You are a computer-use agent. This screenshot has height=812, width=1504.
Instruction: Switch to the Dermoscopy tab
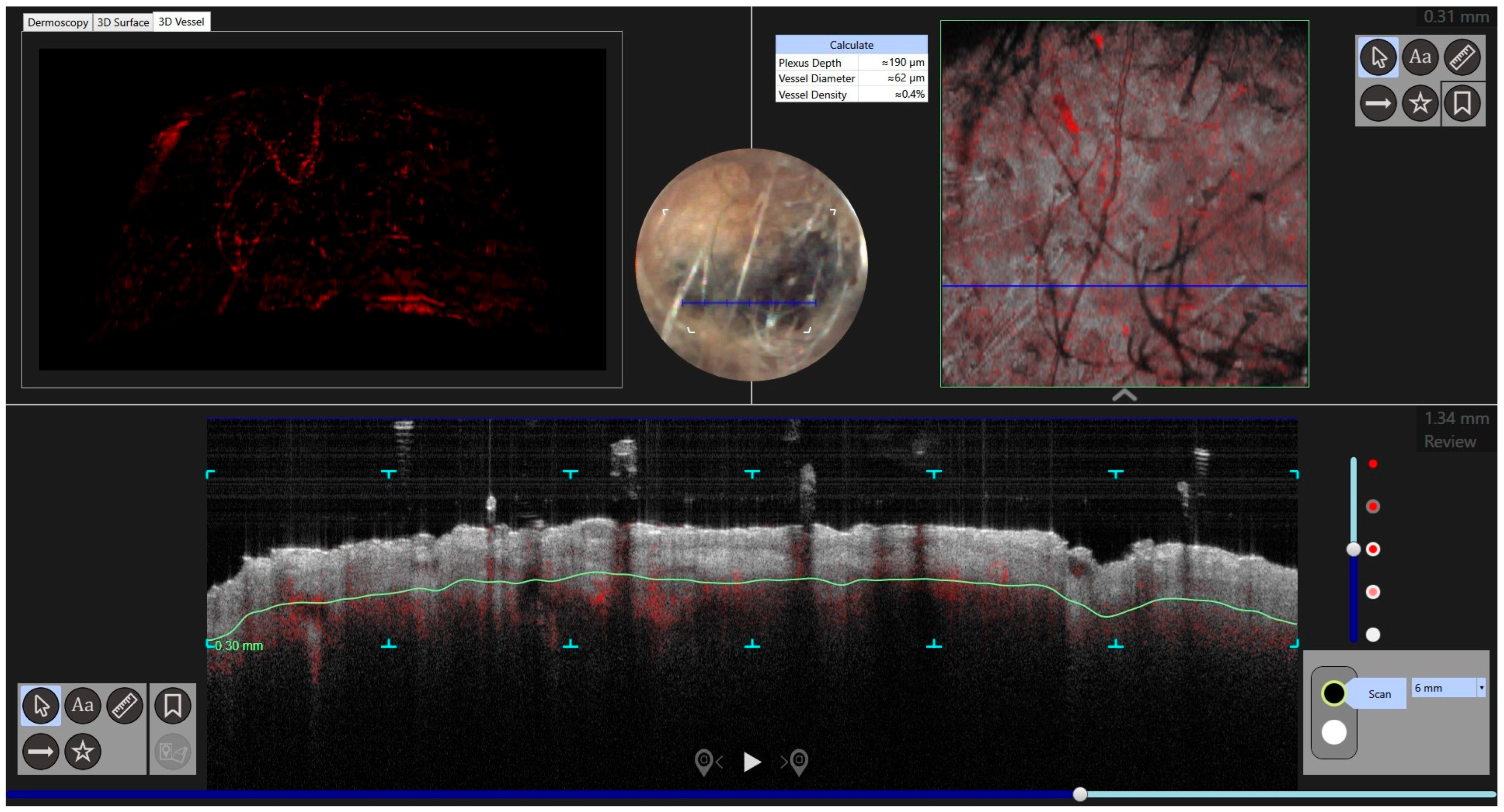coord(57,22)
